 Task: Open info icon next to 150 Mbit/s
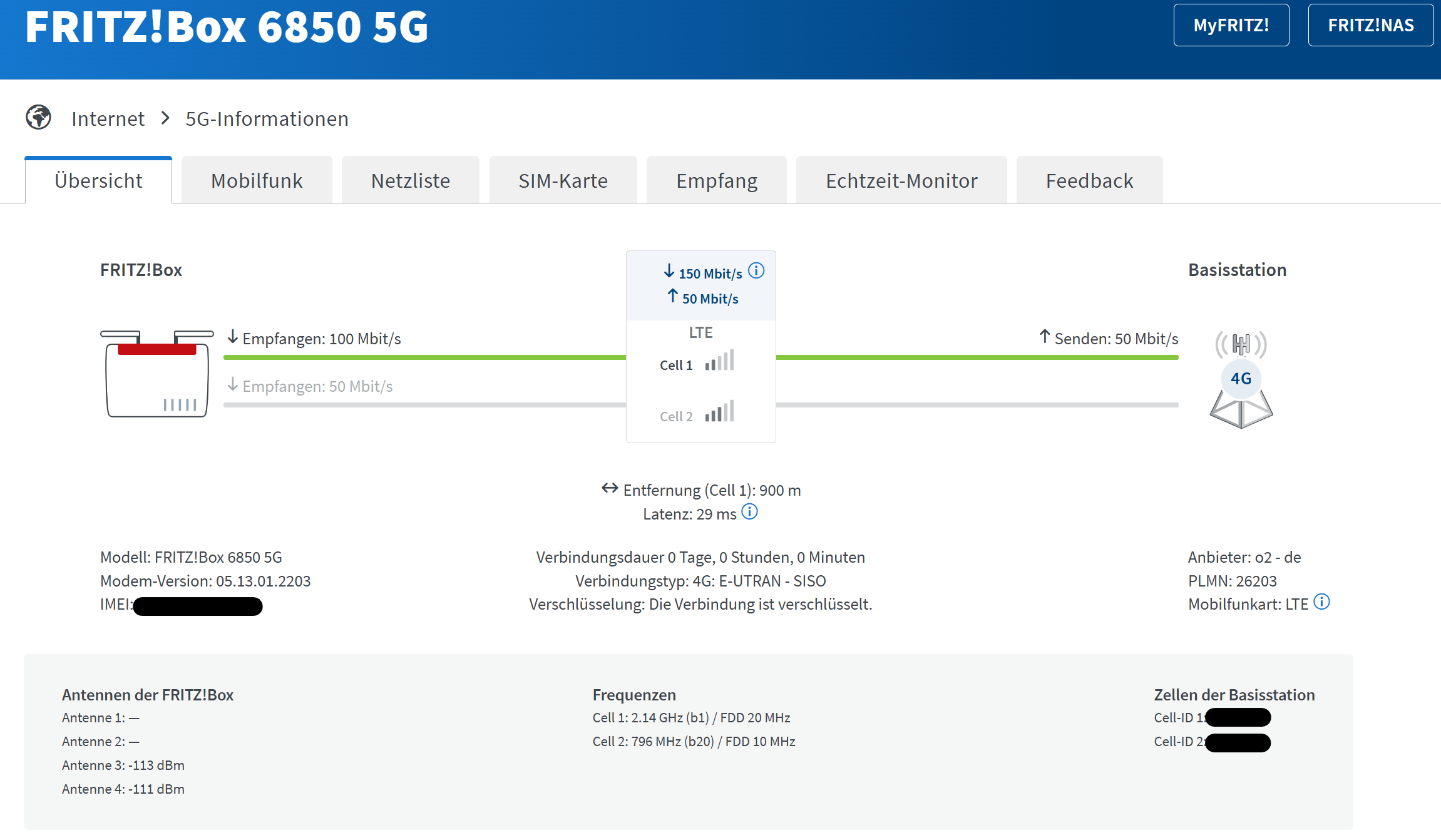pos(756,270)
